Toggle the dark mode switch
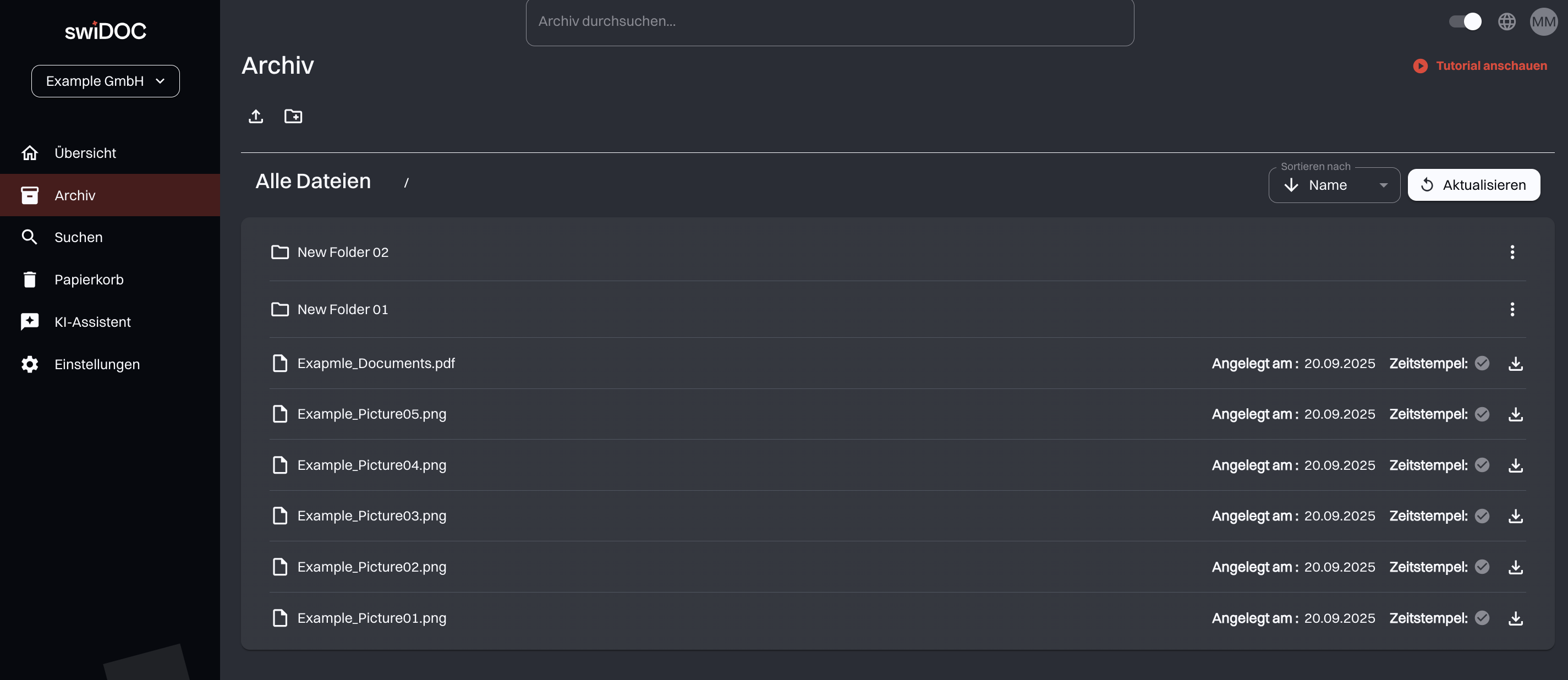Viewport: 1568px width, 680px height. tap(1465, 22)
